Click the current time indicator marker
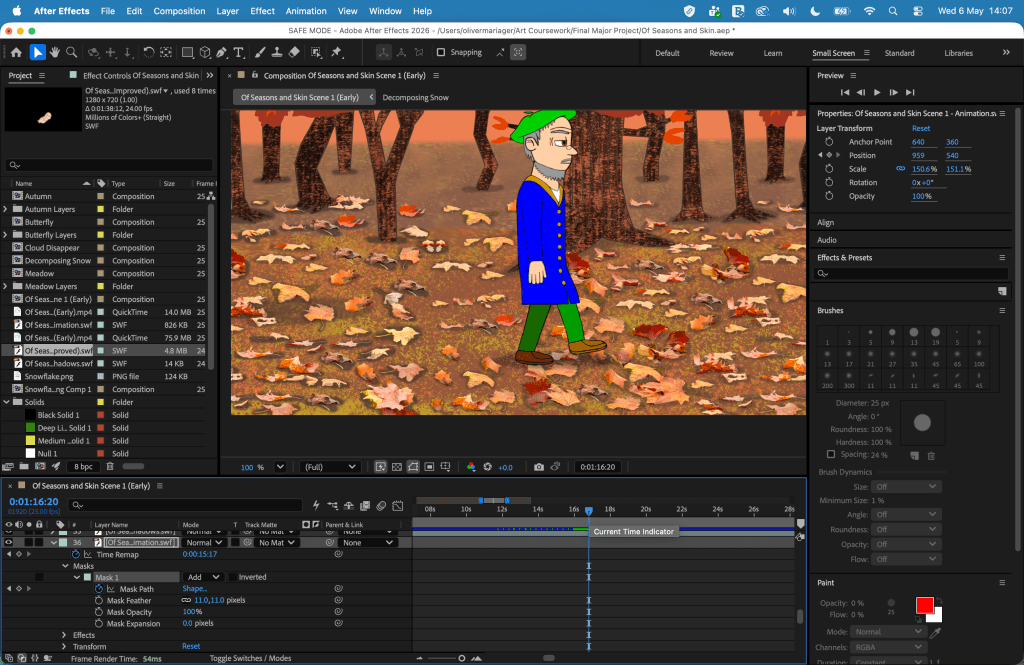1024x665 pixels. [588, 511]
